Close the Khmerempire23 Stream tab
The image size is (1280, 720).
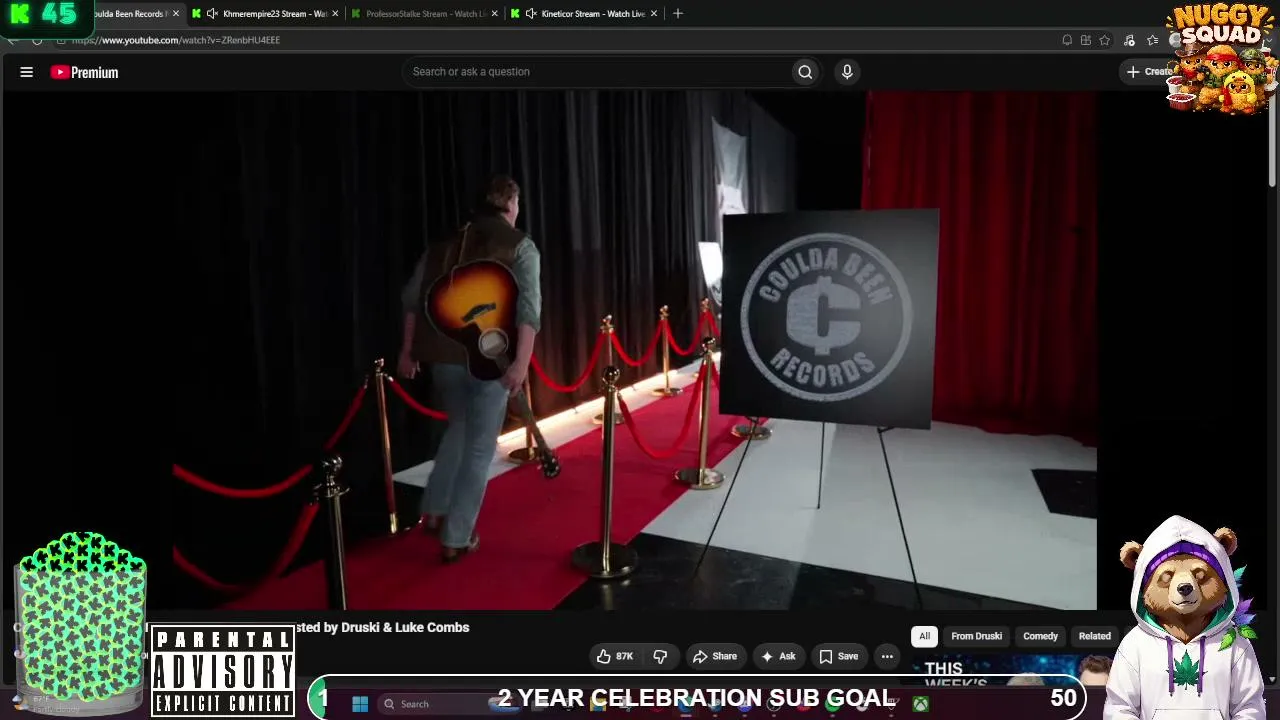[335, 14]
